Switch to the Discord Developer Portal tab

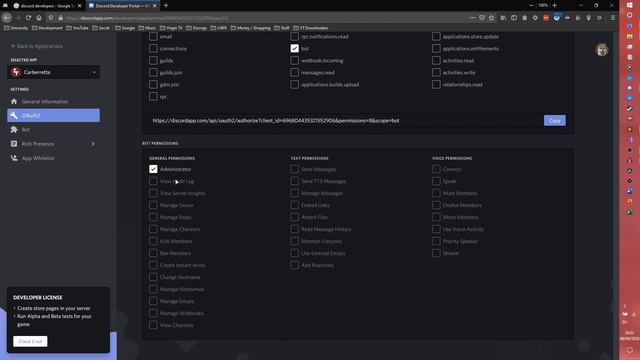[123, 6]
